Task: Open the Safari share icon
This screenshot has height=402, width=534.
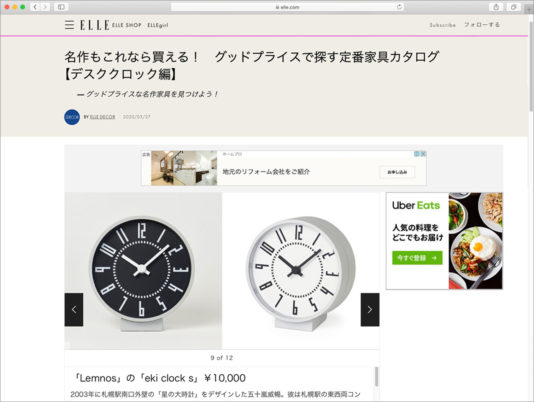Action: tap(496, 7)
